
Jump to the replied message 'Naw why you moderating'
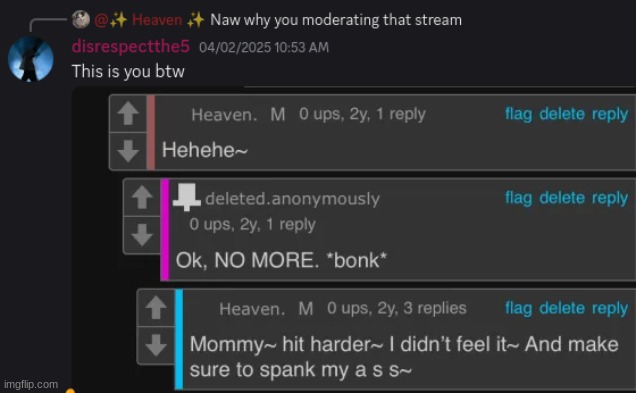click(x=336, y=19)
